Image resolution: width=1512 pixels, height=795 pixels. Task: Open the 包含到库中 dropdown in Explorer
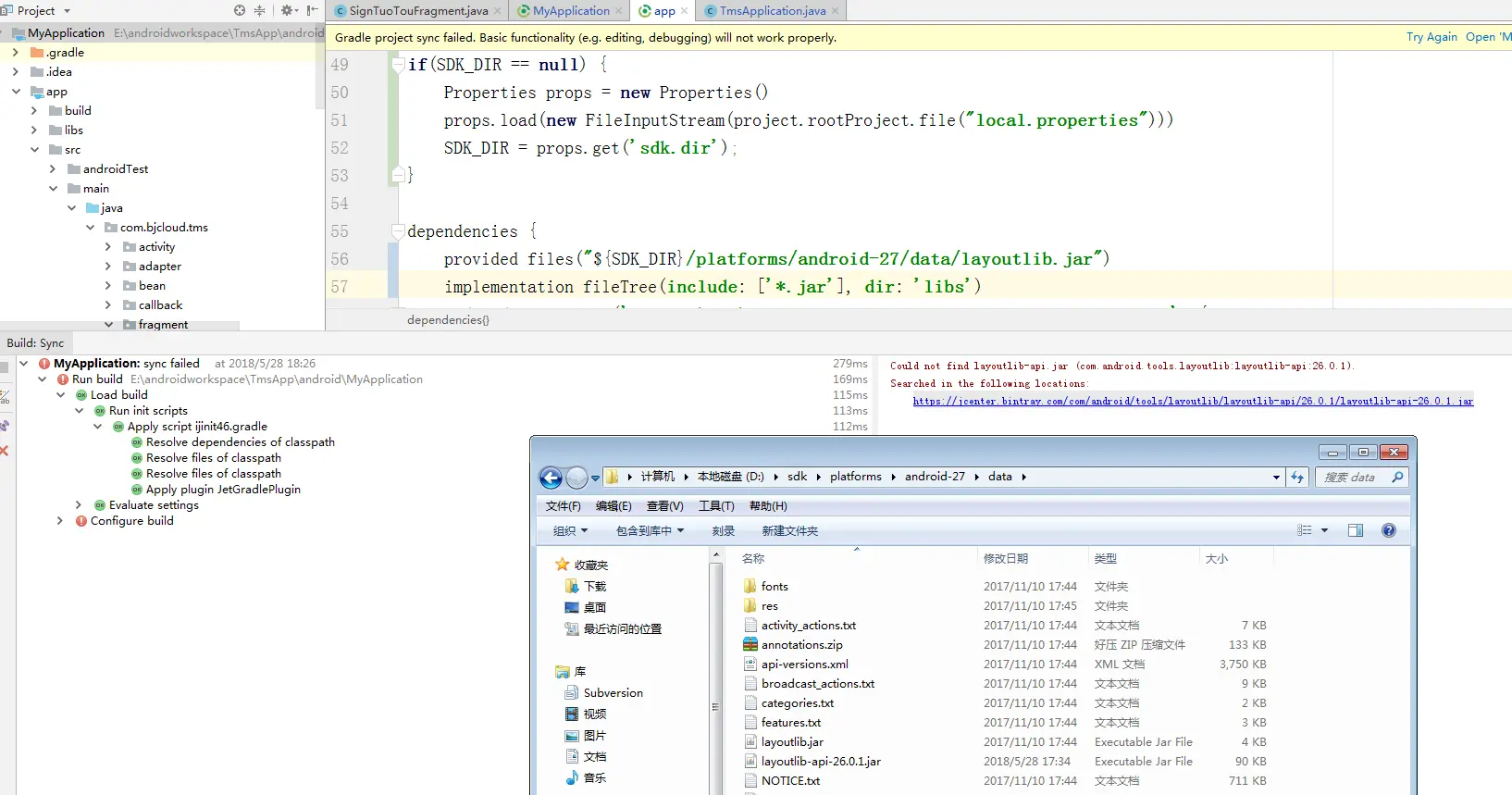pos(650,530)
